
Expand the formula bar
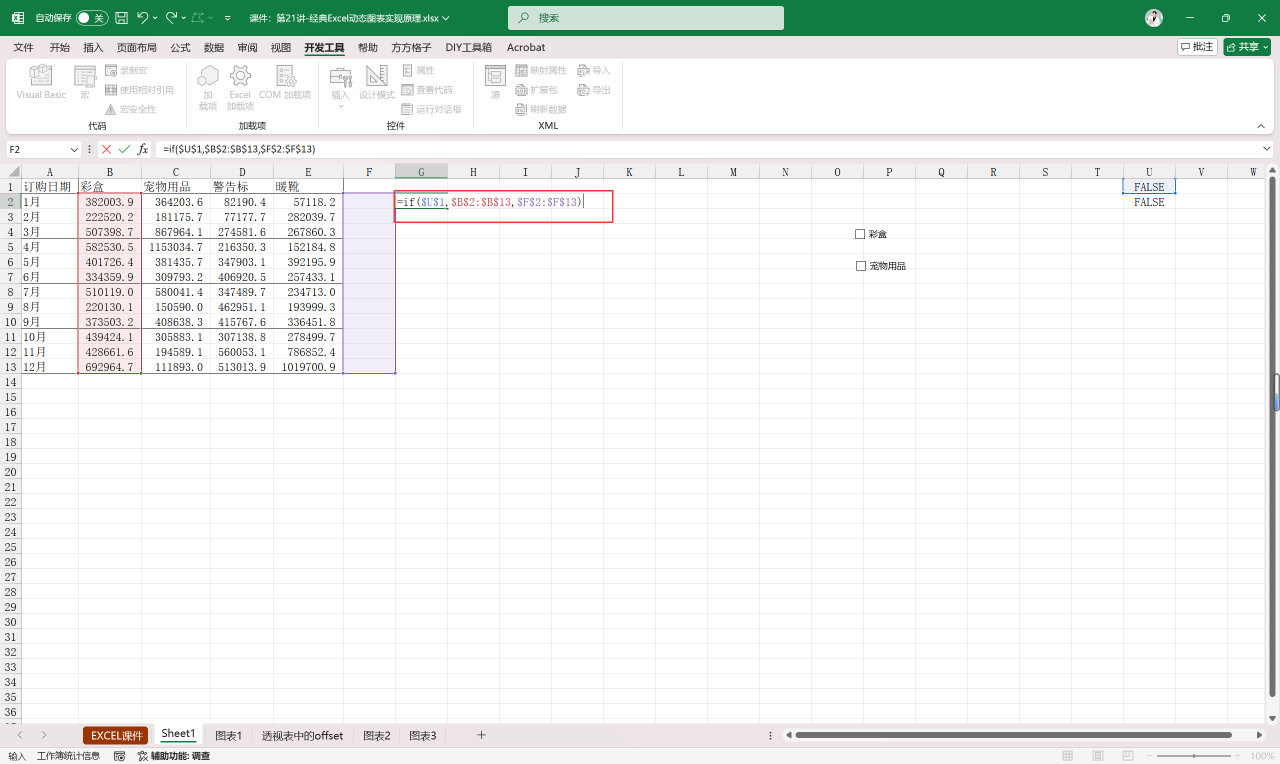point(1267,149)
